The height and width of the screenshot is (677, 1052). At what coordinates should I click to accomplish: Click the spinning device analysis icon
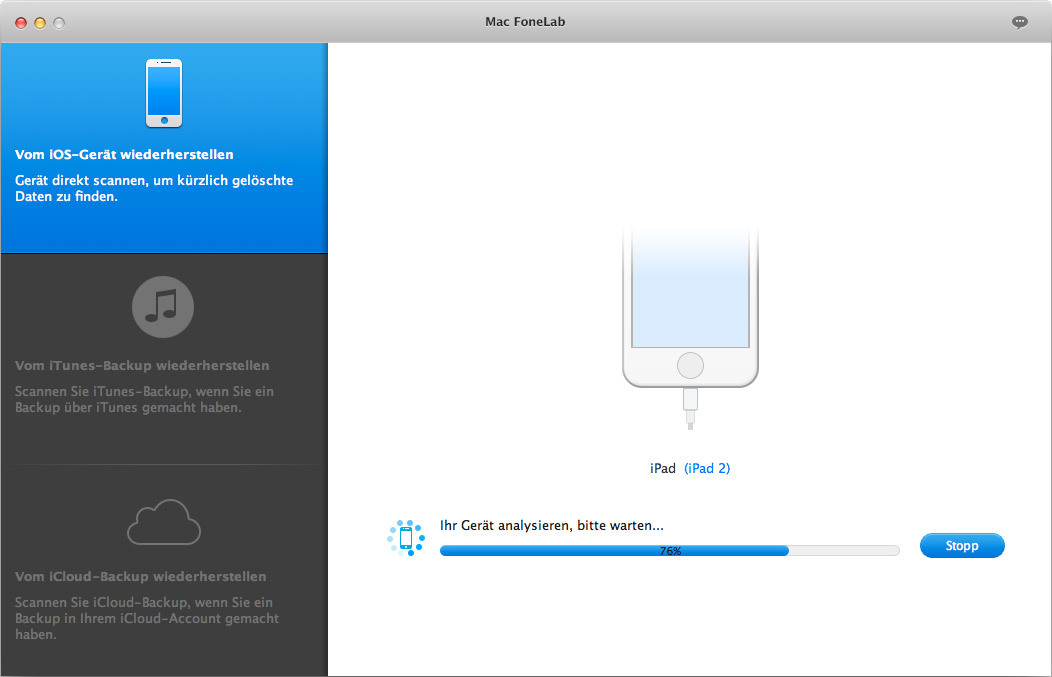(406, 538)
